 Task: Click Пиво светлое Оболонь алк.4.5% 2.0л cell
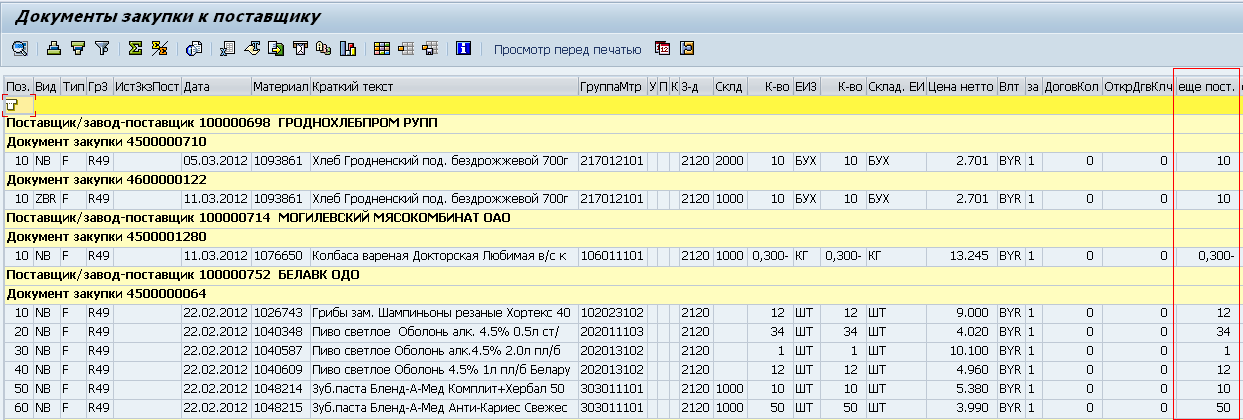(444, 351)
